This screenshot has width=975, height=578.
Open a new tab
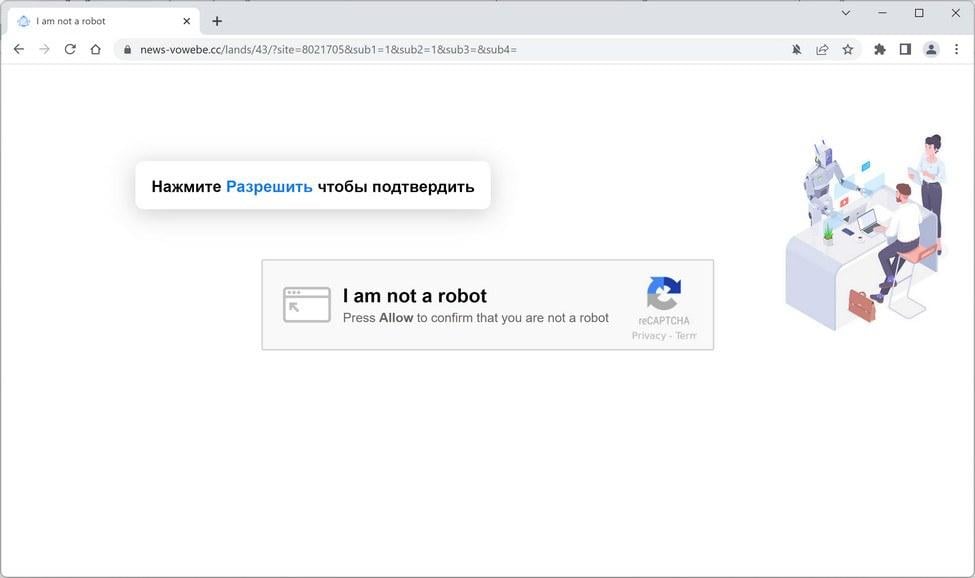click(216, 21)
